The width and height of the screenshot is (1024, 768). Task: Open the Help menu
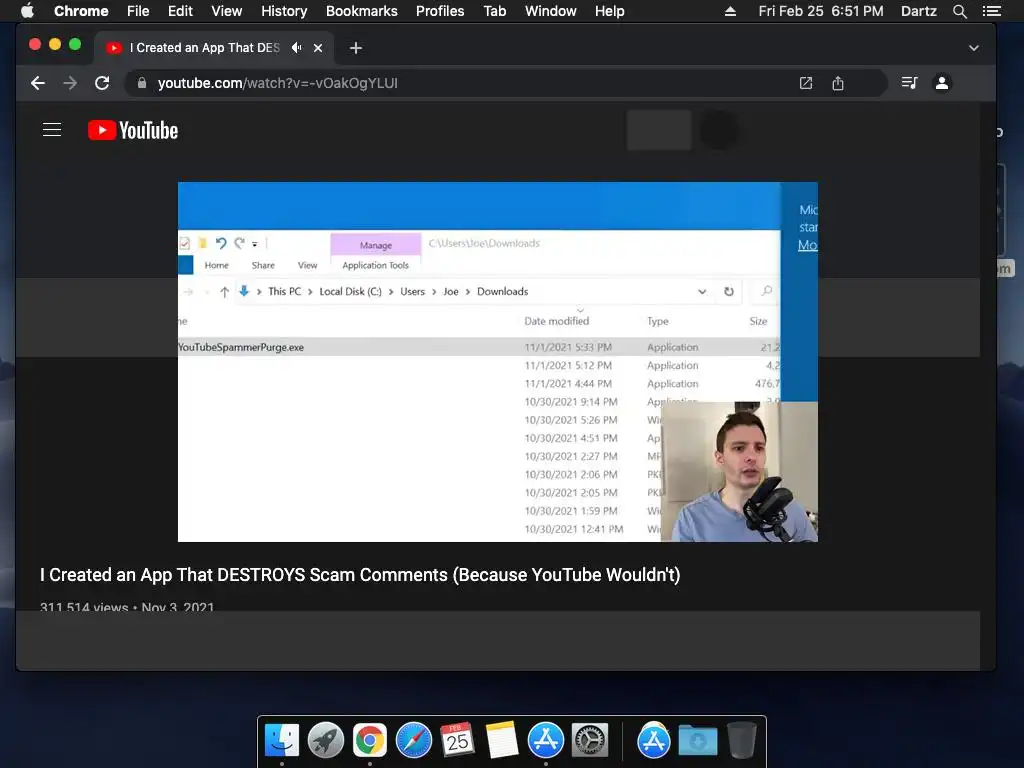coord(609,11)
